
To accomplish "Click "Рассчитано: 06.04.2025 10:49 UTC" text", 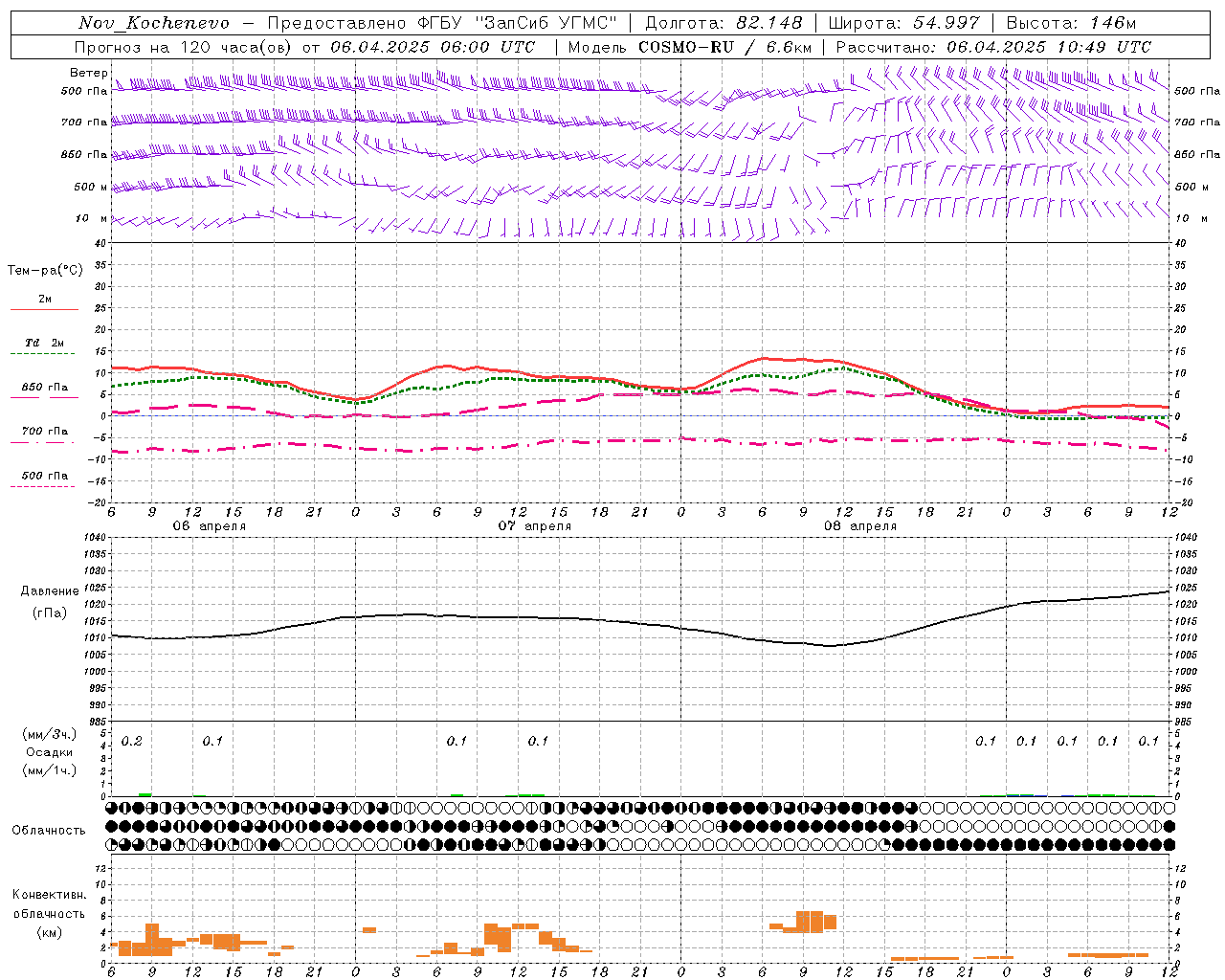I will pos(993,47).
